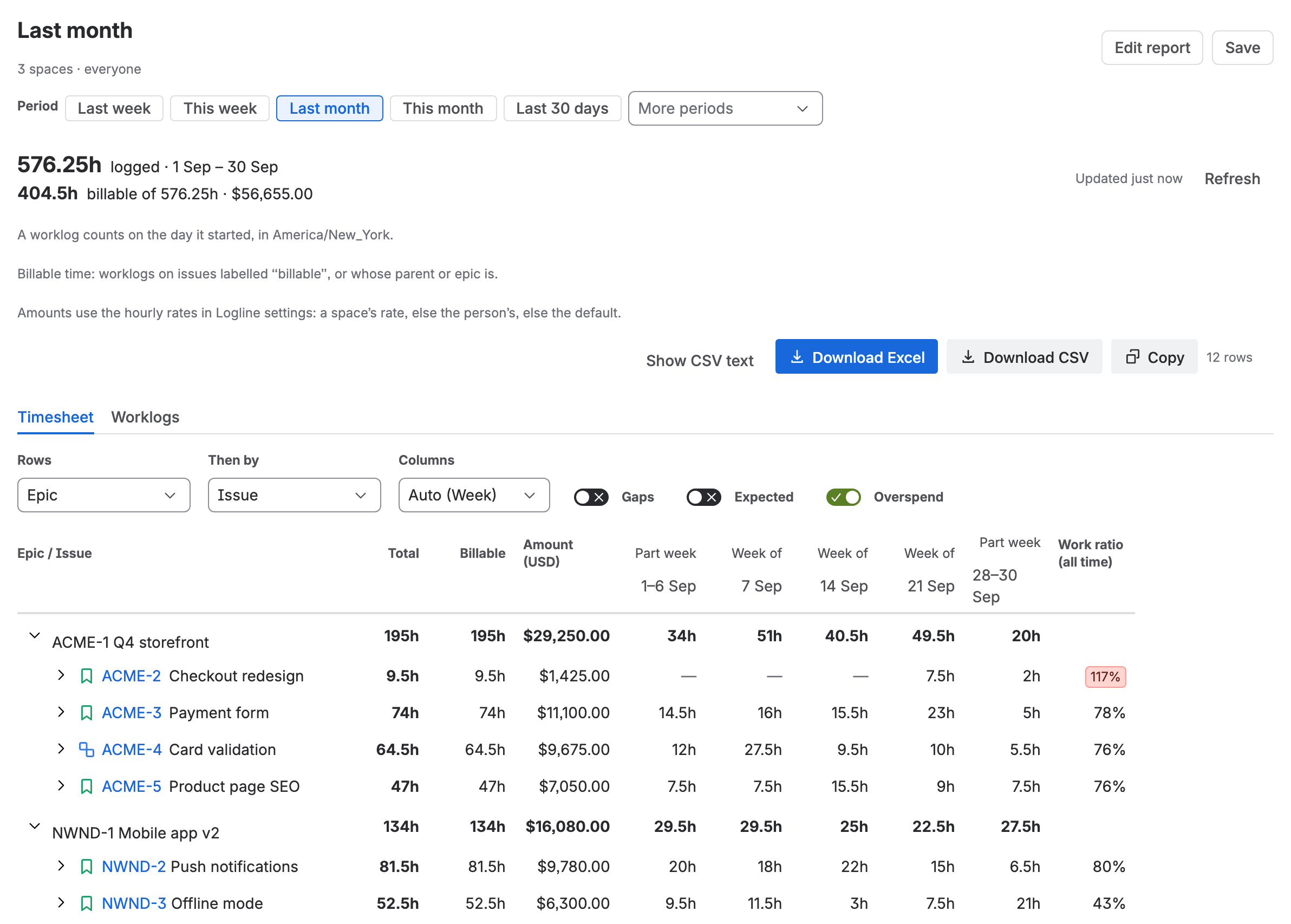Select the Last 30 days period
The width and height of the screenshot is (1291, 924).
point(562,108)
